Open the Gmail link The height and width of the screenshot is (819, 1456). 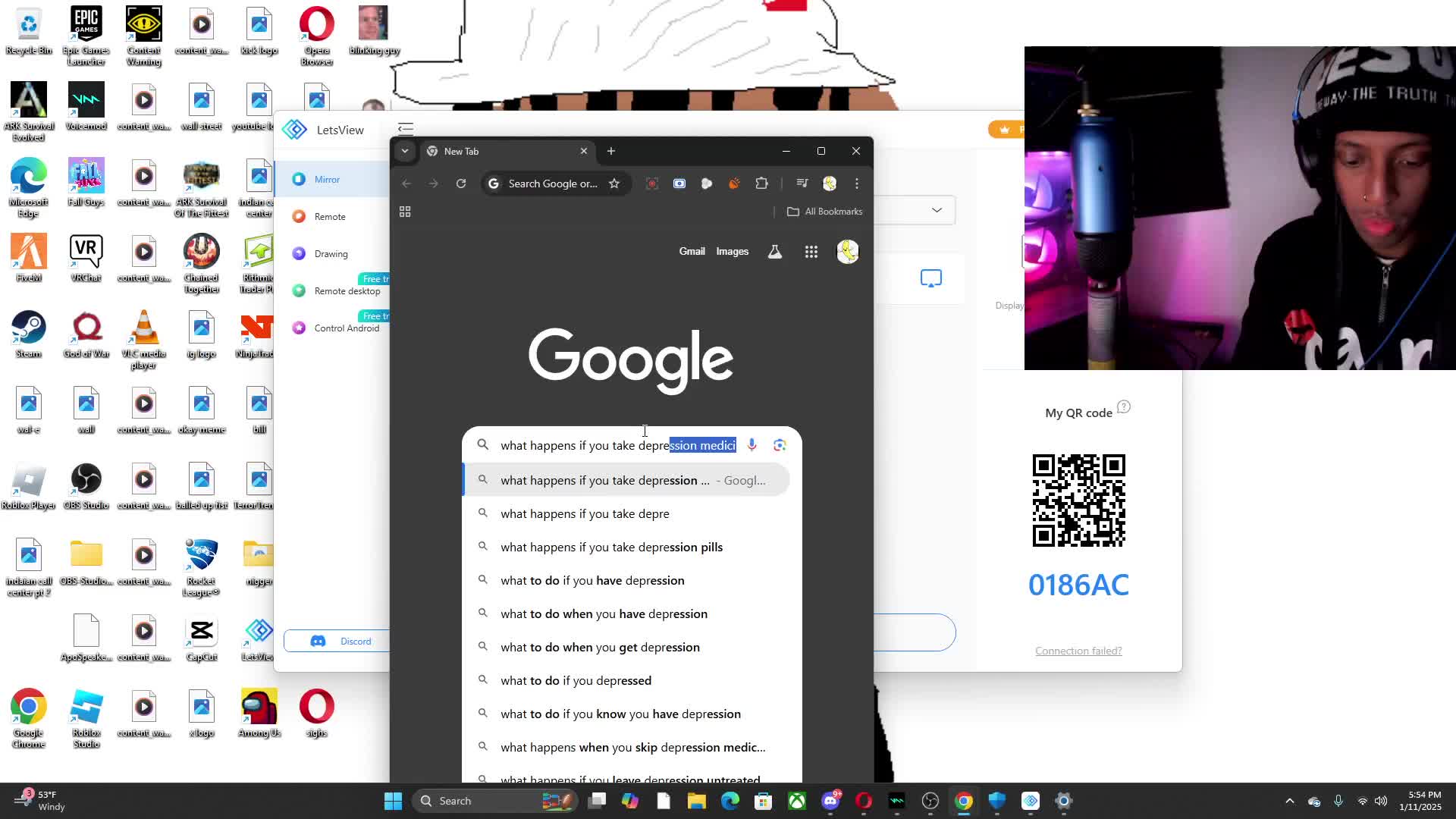pos(692,252)
